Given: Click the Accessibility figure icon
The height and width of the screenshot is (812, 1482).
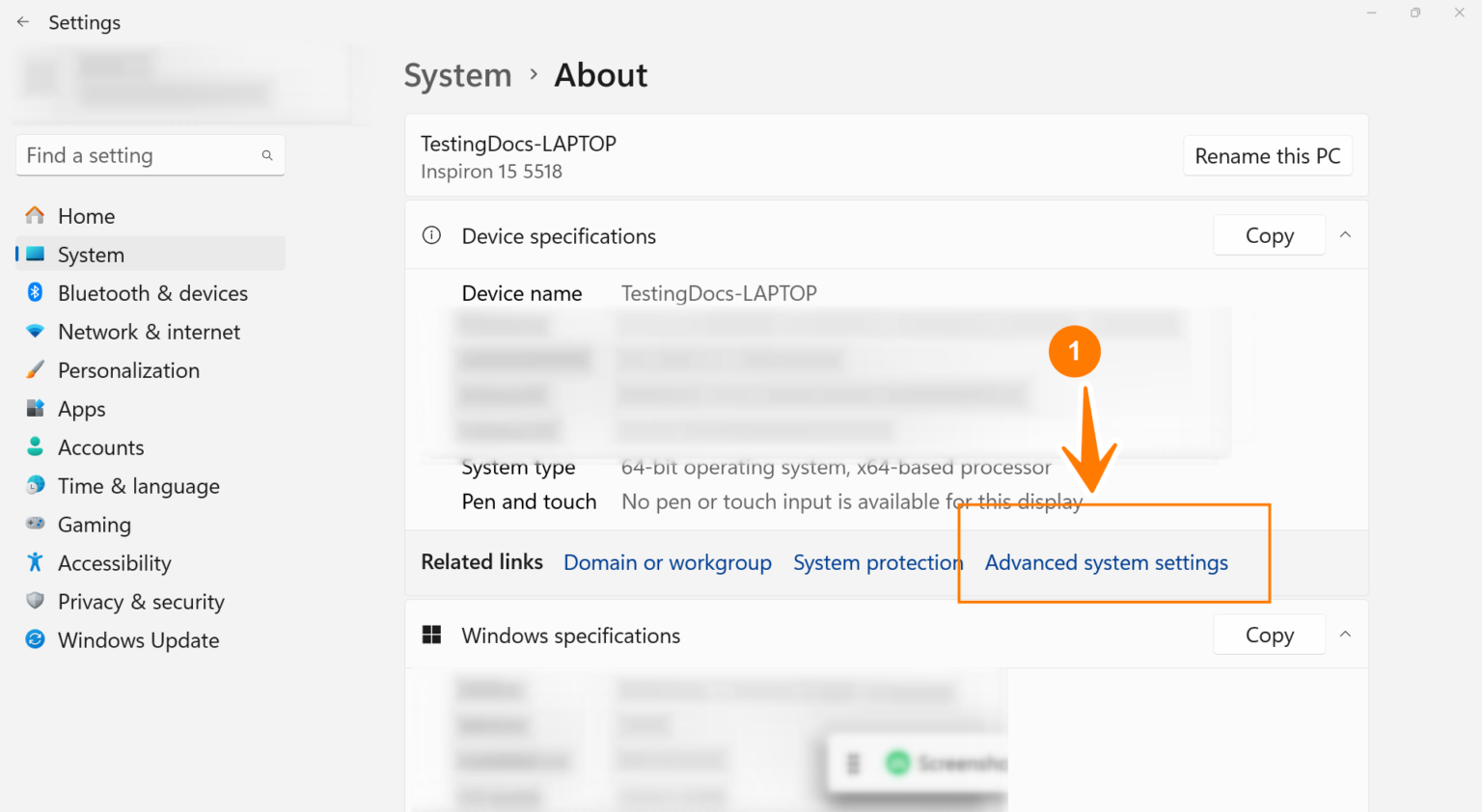Looking at the screenshot, I should 35,562.
